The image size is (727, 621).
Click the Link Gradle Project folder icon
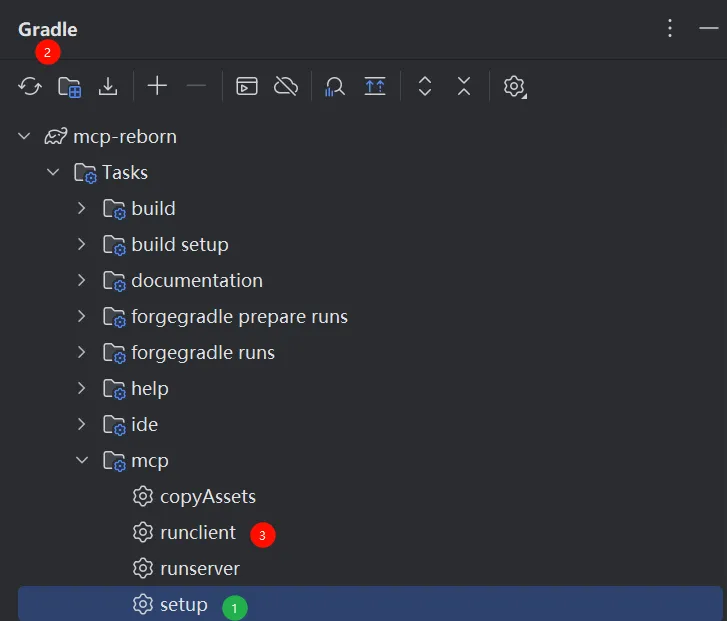(69, 87)
